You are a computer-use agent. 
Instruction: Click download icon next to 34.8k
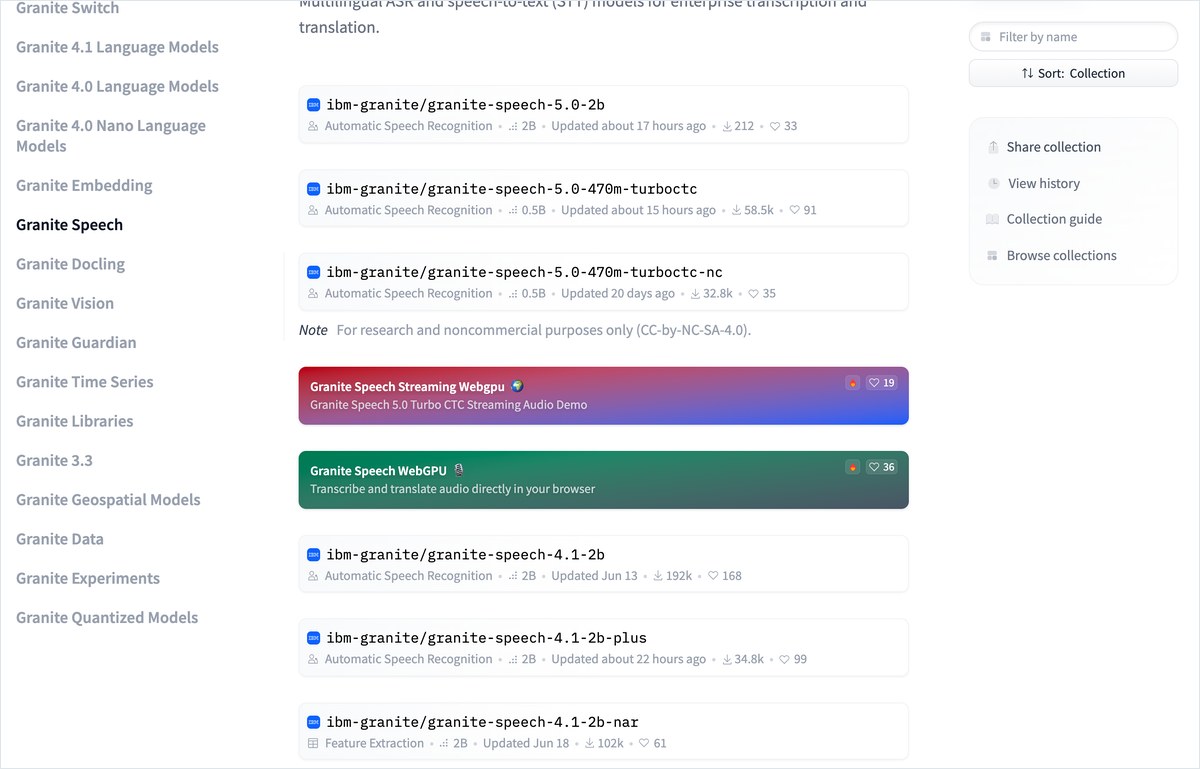pos(726,660)
